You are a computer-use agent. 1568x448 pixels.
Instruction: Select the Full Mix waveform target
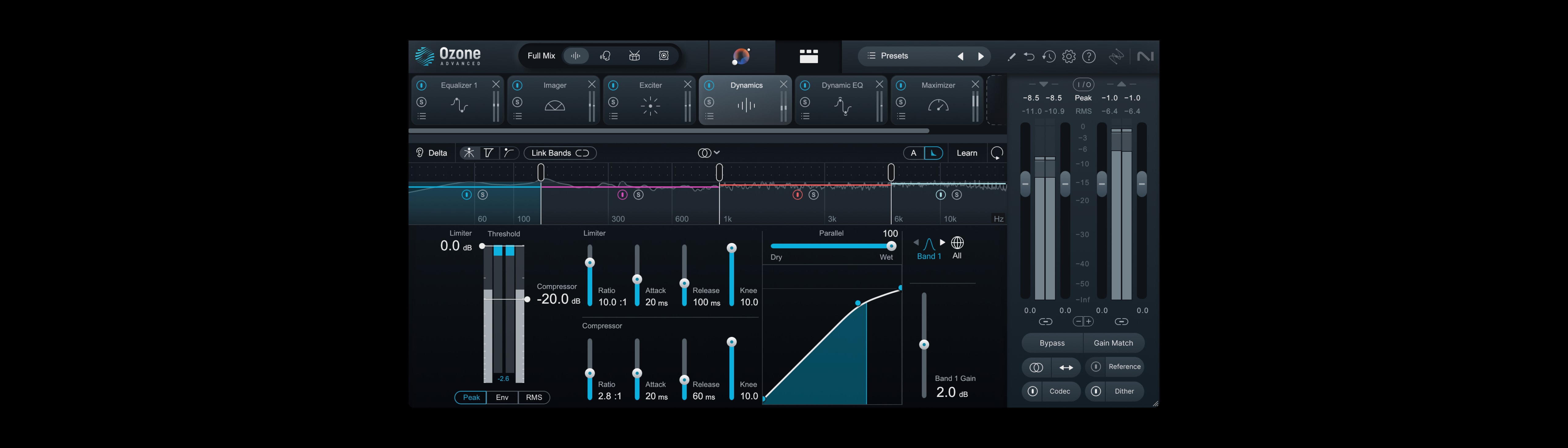(576, 56)
